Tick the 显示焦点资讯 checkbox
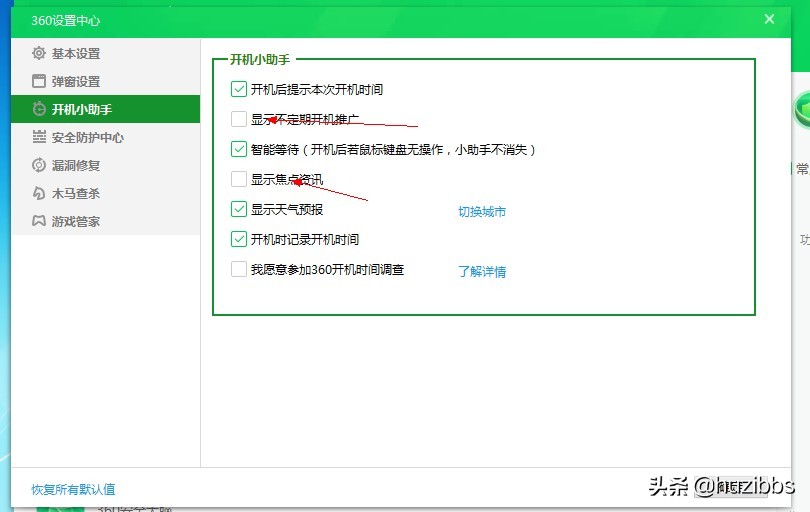 click(239, 179)
